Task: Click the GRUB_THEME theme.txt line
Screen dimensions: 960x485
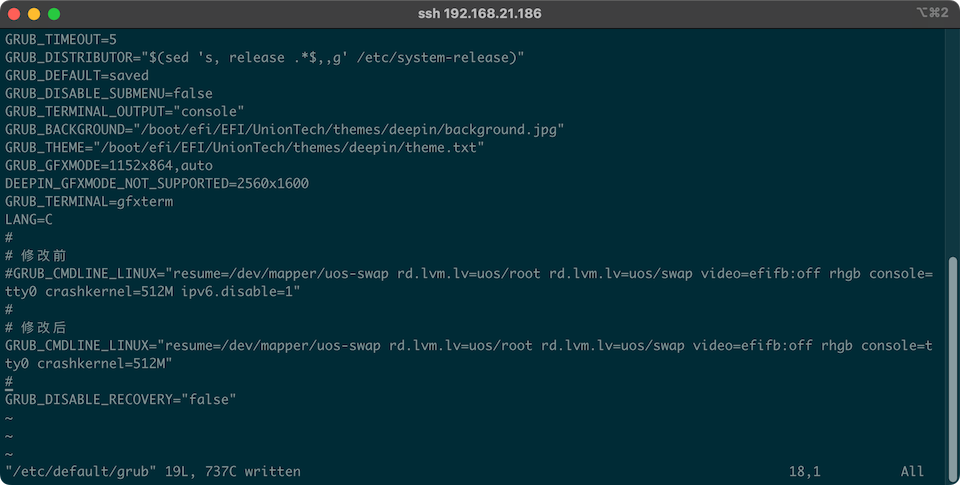Action: [x=245, y=147]
